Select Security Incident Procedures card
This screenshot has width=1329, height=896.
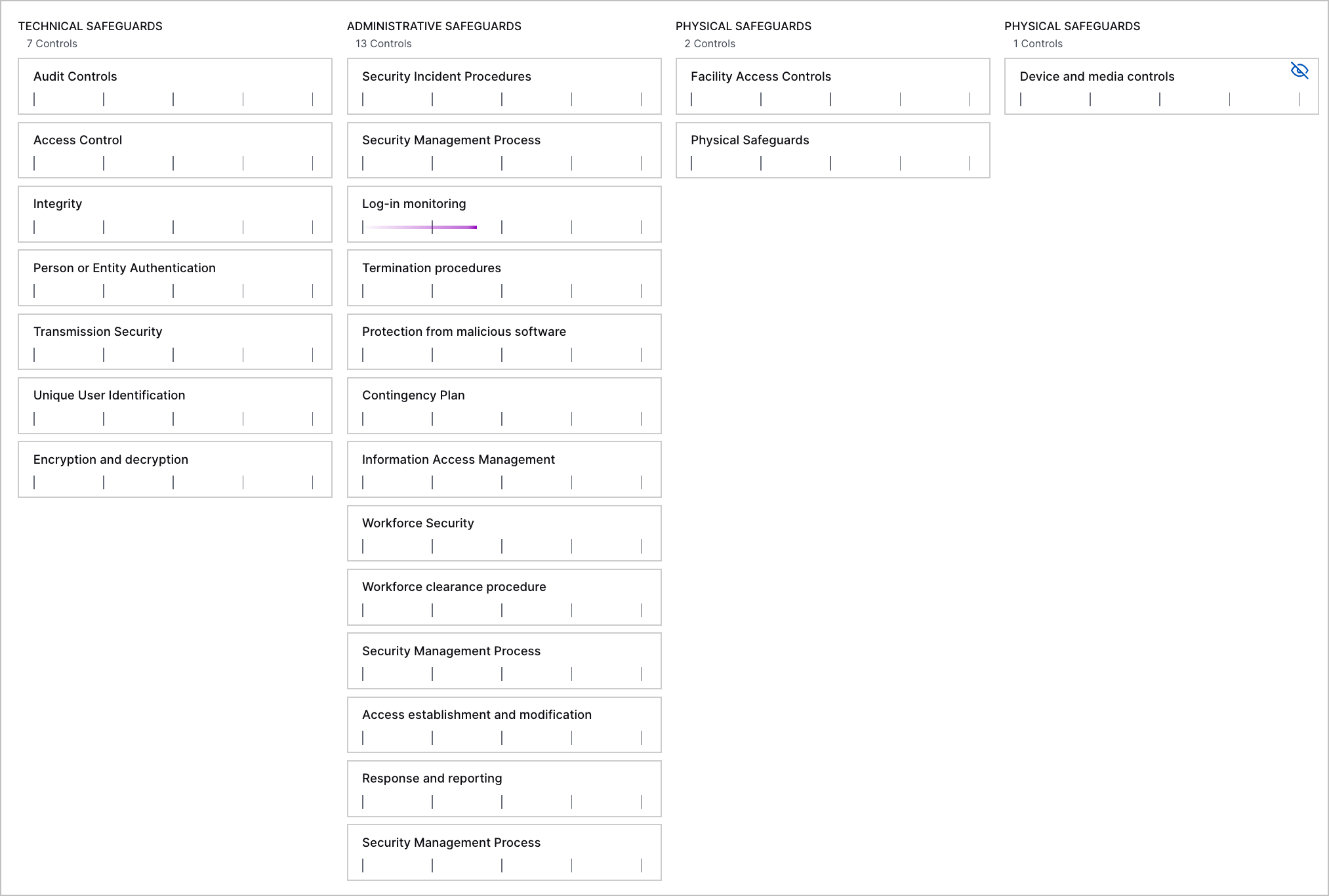[504, 86]
